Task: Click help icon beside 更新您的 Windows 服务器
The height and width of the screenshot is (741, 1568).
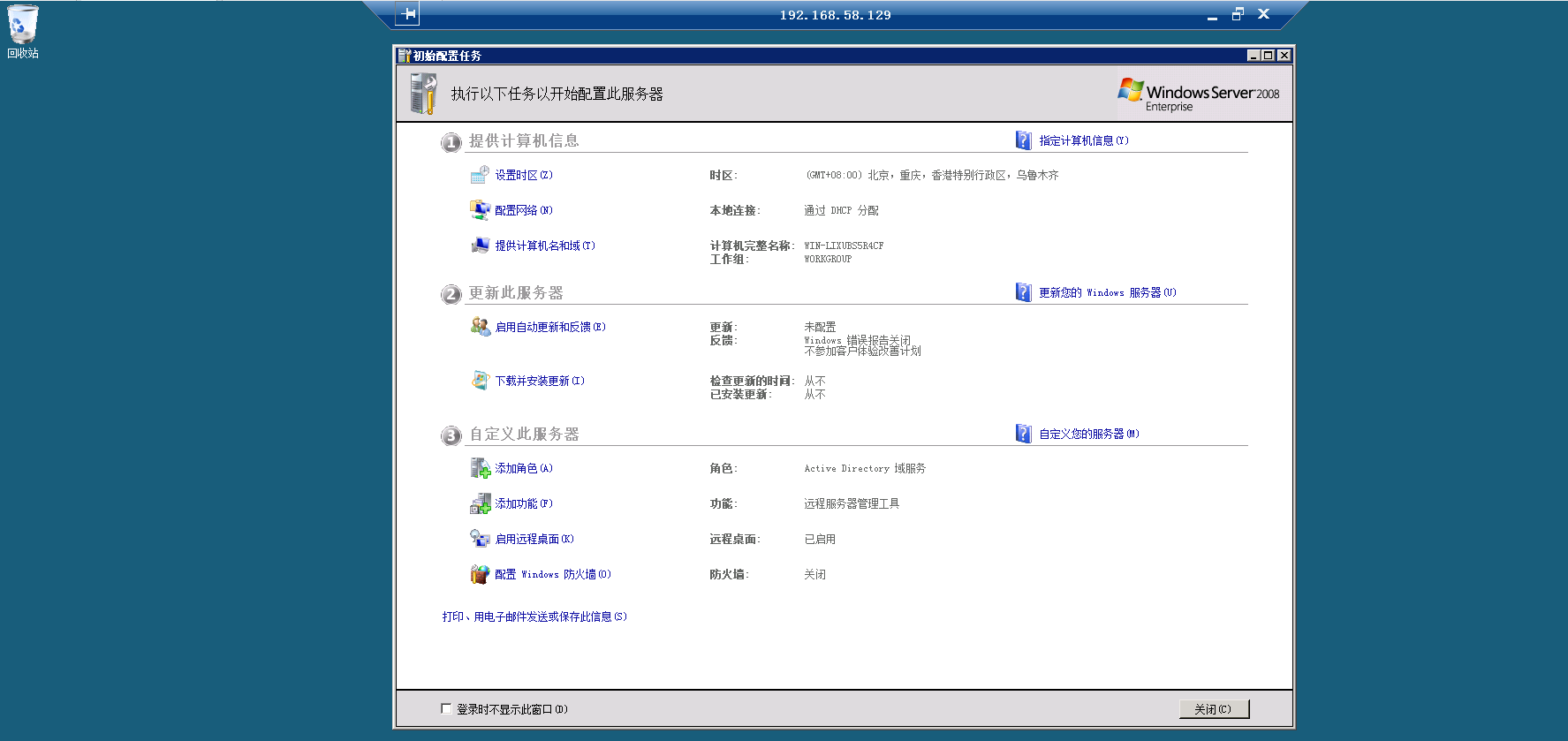Action: tap(1023, 292)
